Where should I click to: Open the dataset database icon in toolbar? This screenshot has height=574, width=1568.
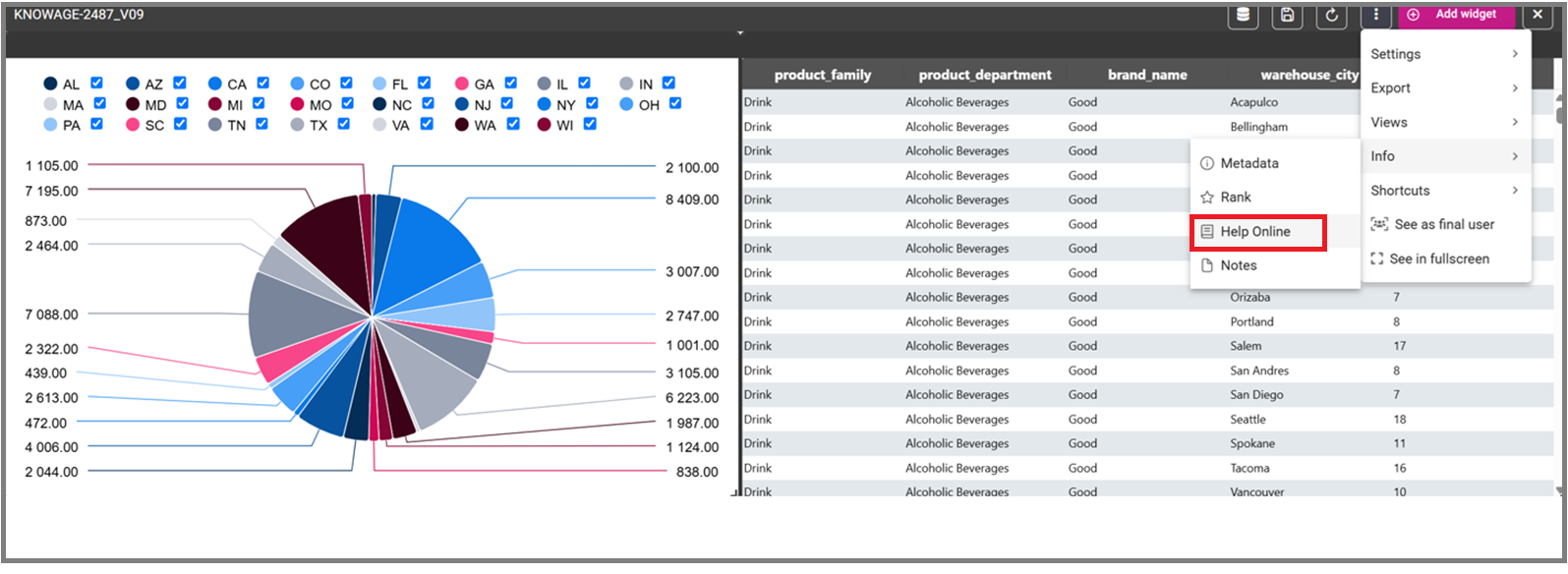[x=1243, y=16]
